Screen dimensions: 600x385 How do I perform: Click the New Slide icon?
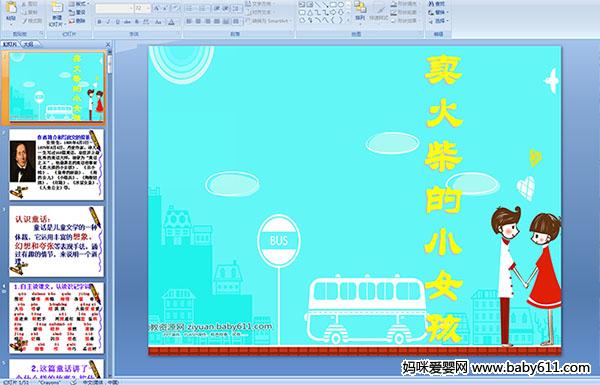point(57,11)
